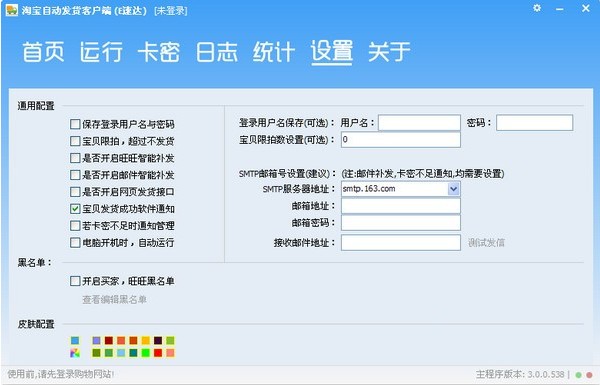Click the 邮箱地址 input field
This screenshot has width=600, height=385.
pyautogui.click(x=401, y=206)
